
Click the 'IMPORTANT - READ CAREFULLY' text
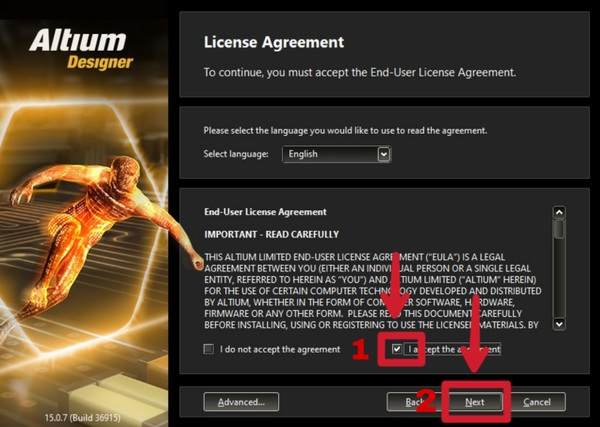click(x=271, y=234)
